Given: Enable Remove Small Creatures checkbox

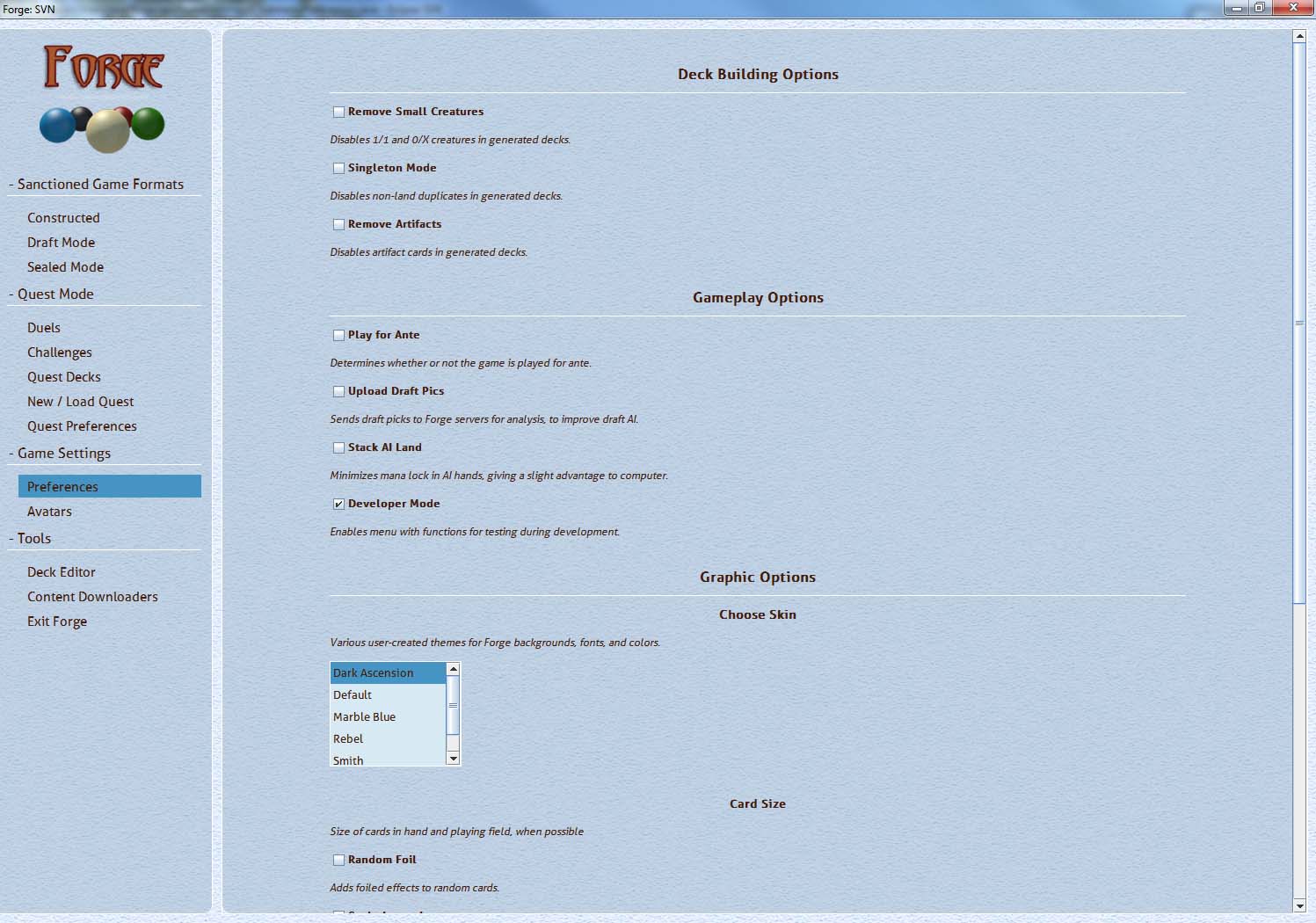Looking at the screenshot, I should coord(338,113).
